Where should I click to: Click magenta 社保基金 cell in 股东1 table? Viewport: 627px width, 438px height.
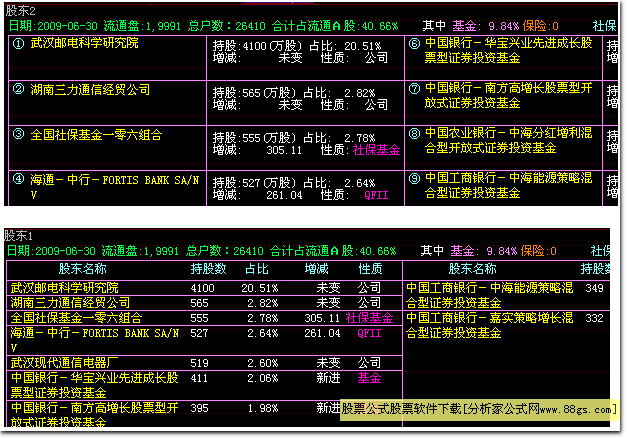(369, 318)
